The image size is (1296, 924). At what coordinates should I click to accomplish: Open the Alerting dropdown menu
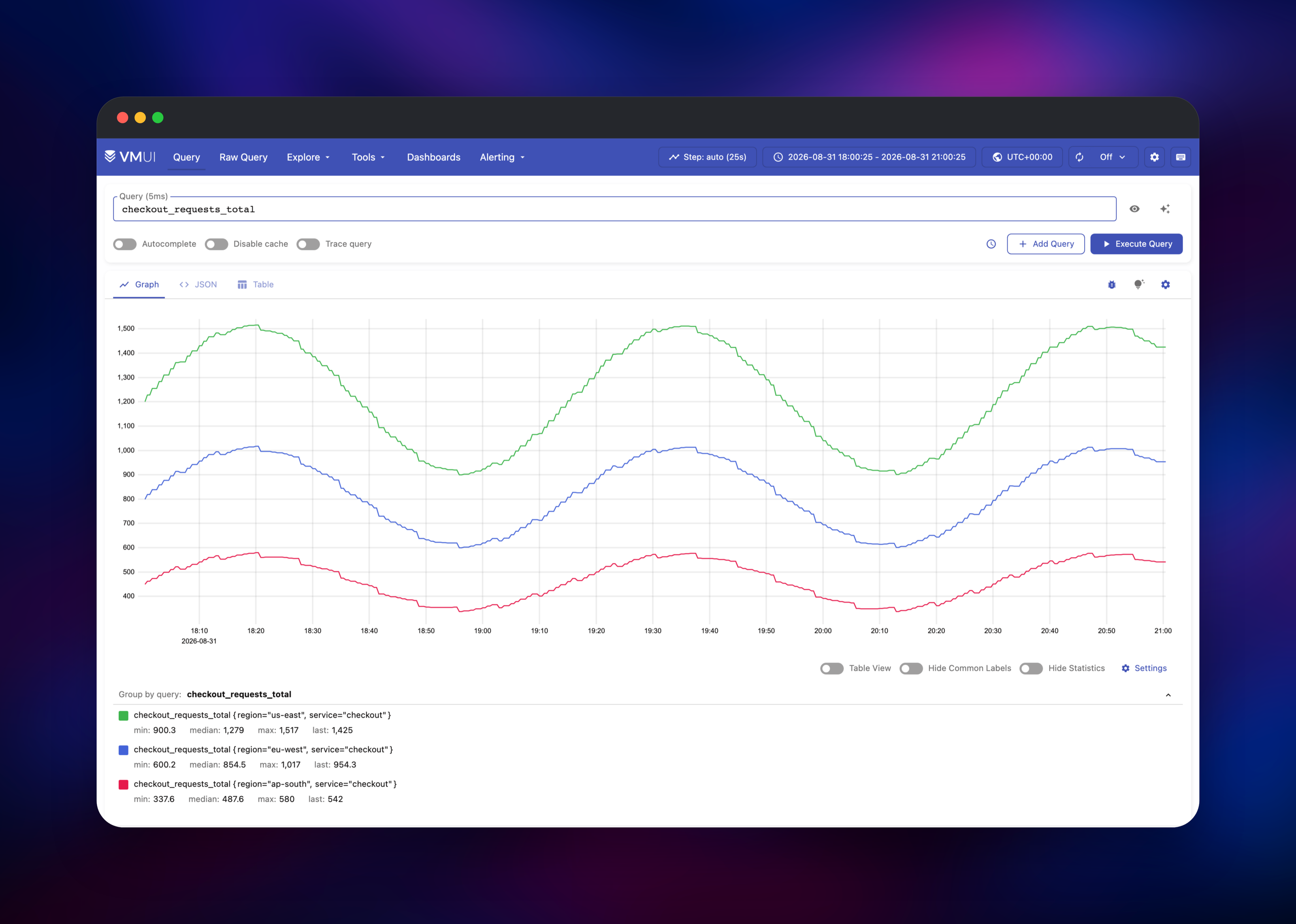502,157
